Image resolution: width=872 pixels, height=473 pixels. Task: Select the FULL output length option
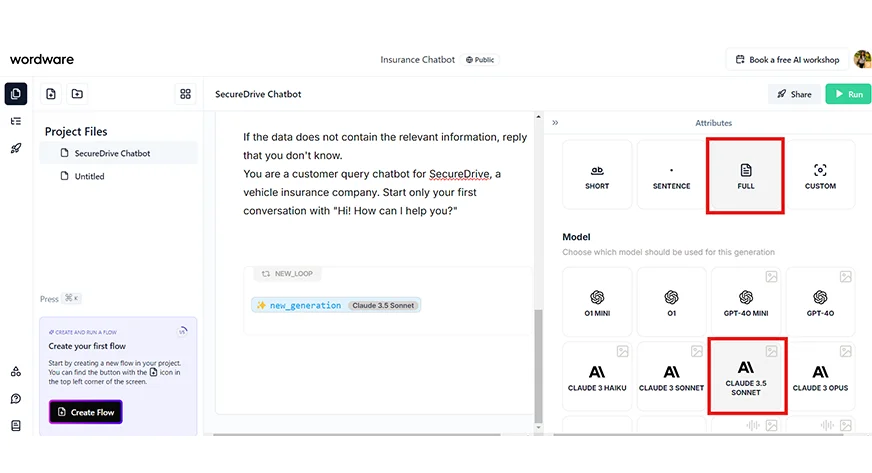(745, 176)
